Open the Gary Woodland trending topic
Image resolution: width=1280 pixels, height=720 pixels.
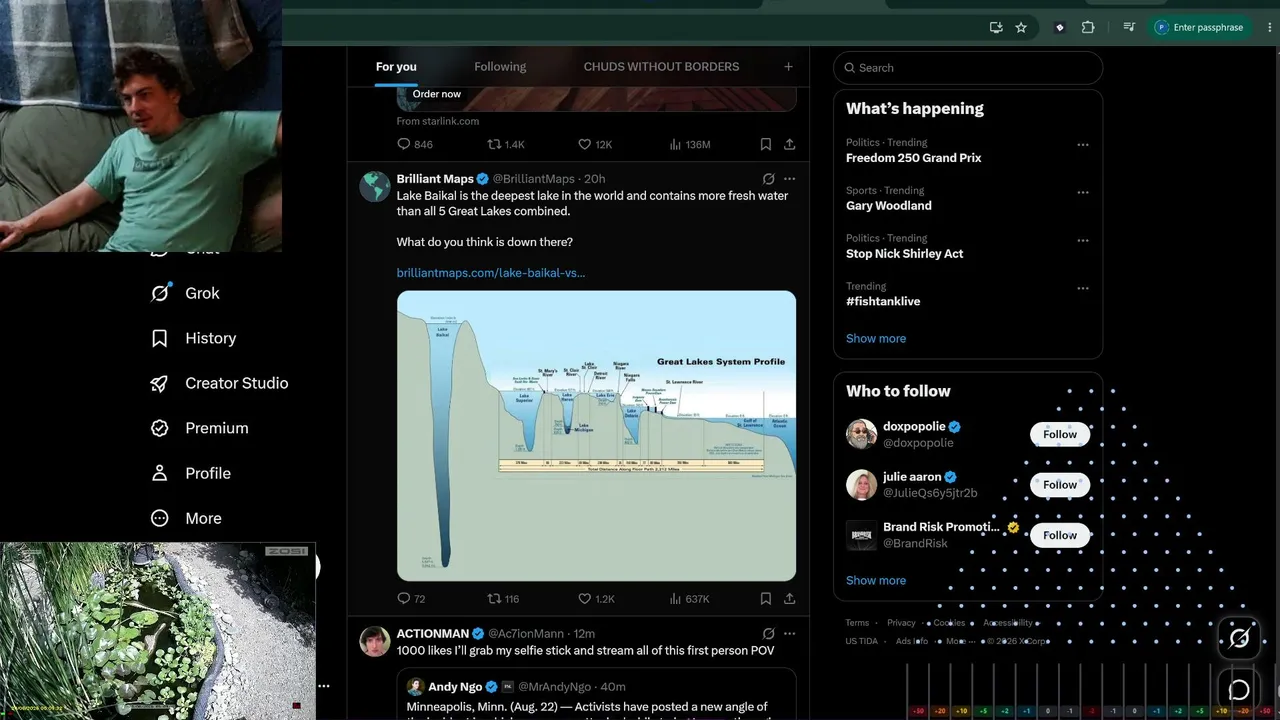(x=889, y=206)
